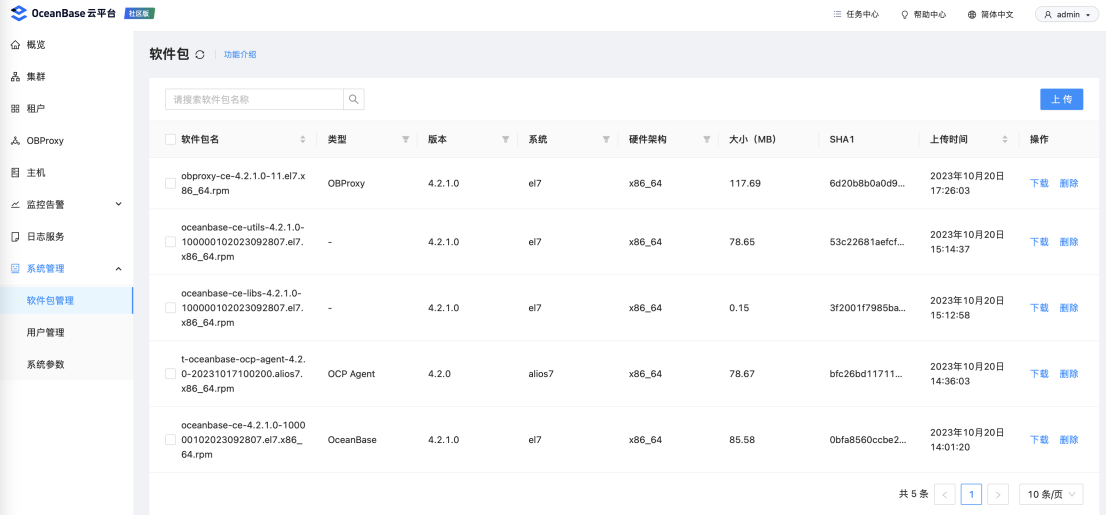Open the 版本 column filter icon
This screenshot has height=515, width=1106.
[506, 140]
